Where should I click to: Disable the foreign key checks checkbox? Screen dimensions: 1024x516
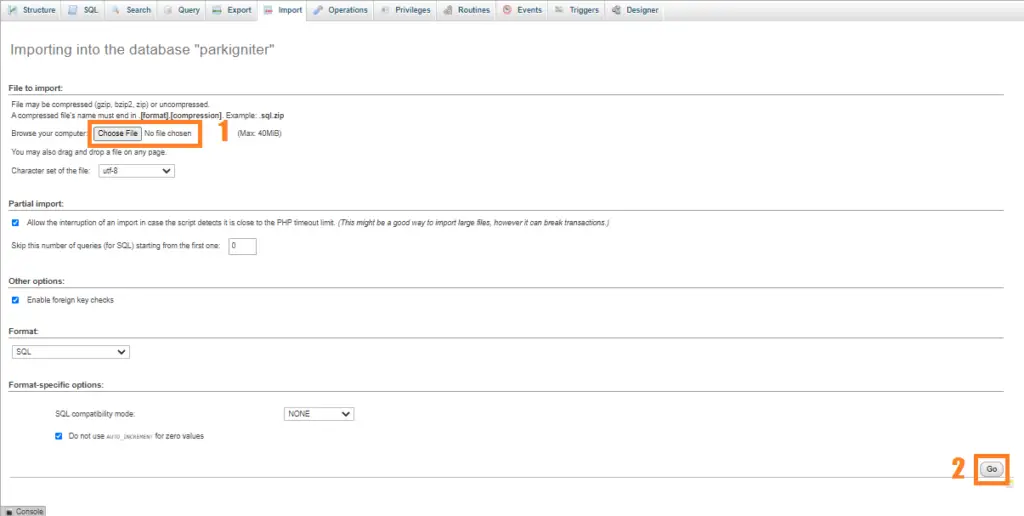[15, 300]
